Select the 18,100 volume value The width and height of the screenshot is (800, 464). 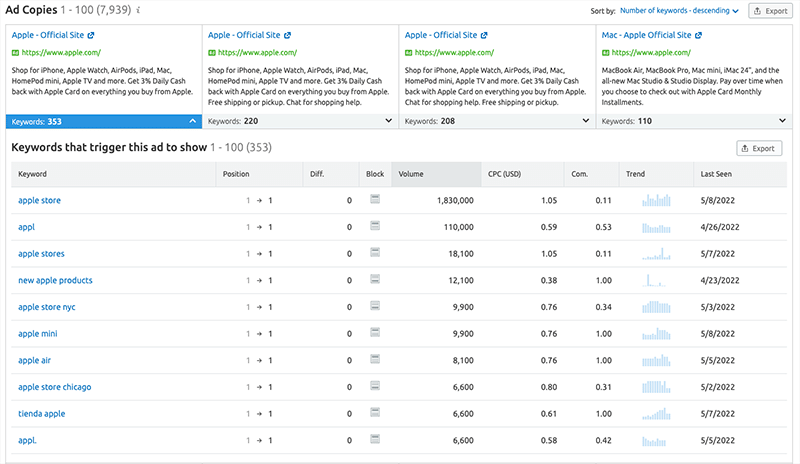click(x=461, y=254)
